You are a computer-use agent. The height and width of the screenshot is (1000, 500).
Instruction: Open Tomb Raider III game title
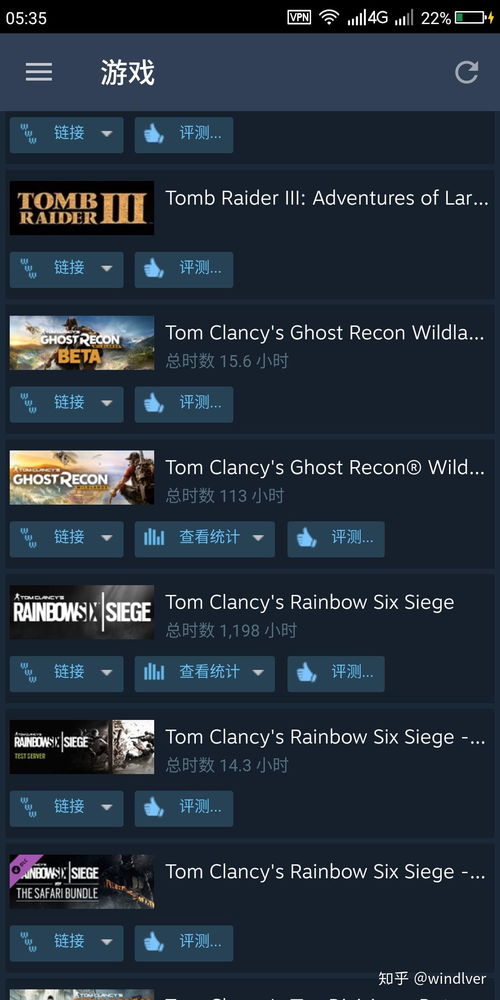coord(327,198)
